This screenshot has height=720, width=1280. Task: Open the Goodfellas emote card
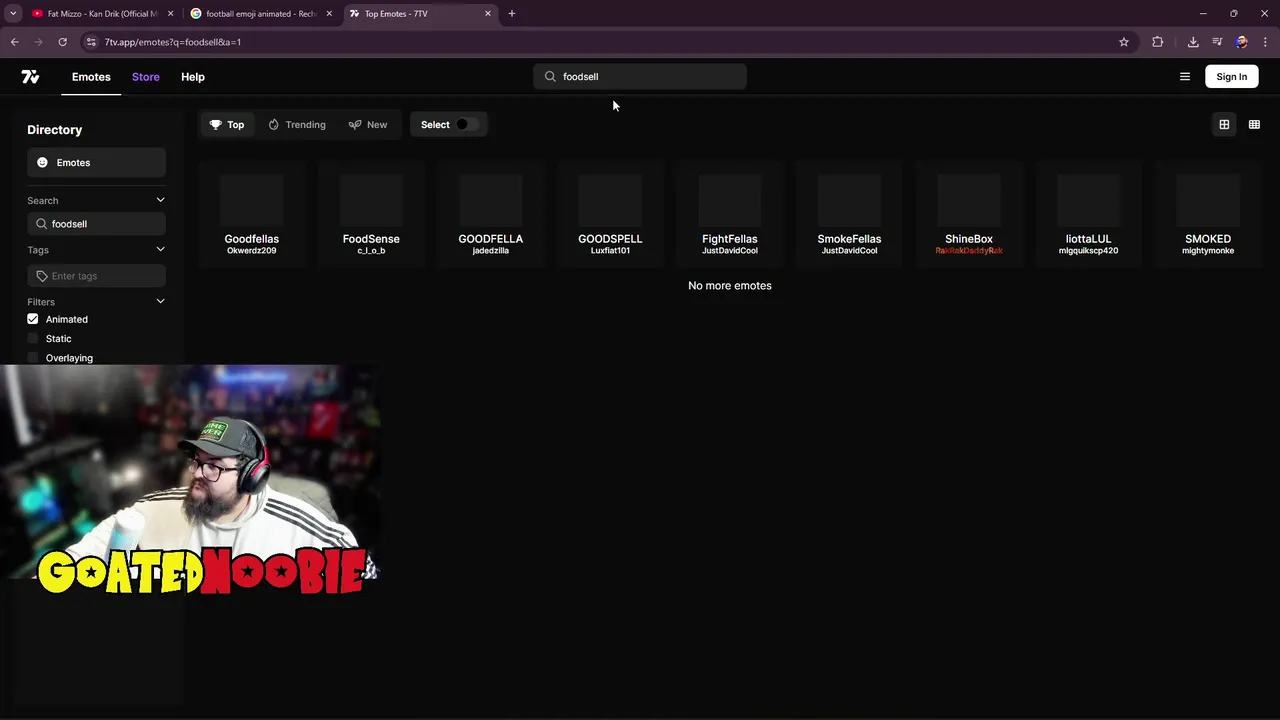[x=252, y=214]
